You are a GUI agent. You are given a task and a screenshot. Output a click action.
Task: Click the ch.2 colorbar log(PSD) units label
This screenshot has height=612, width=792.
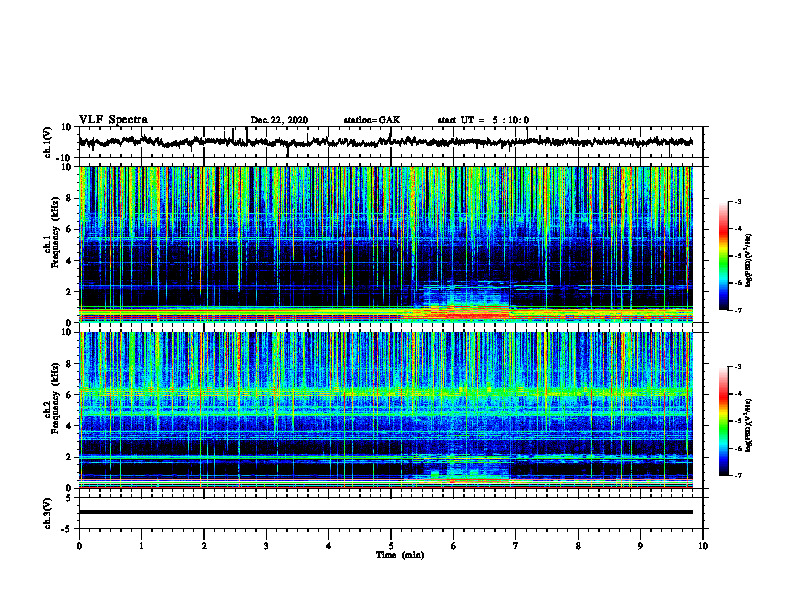click(x=749, y=424)
